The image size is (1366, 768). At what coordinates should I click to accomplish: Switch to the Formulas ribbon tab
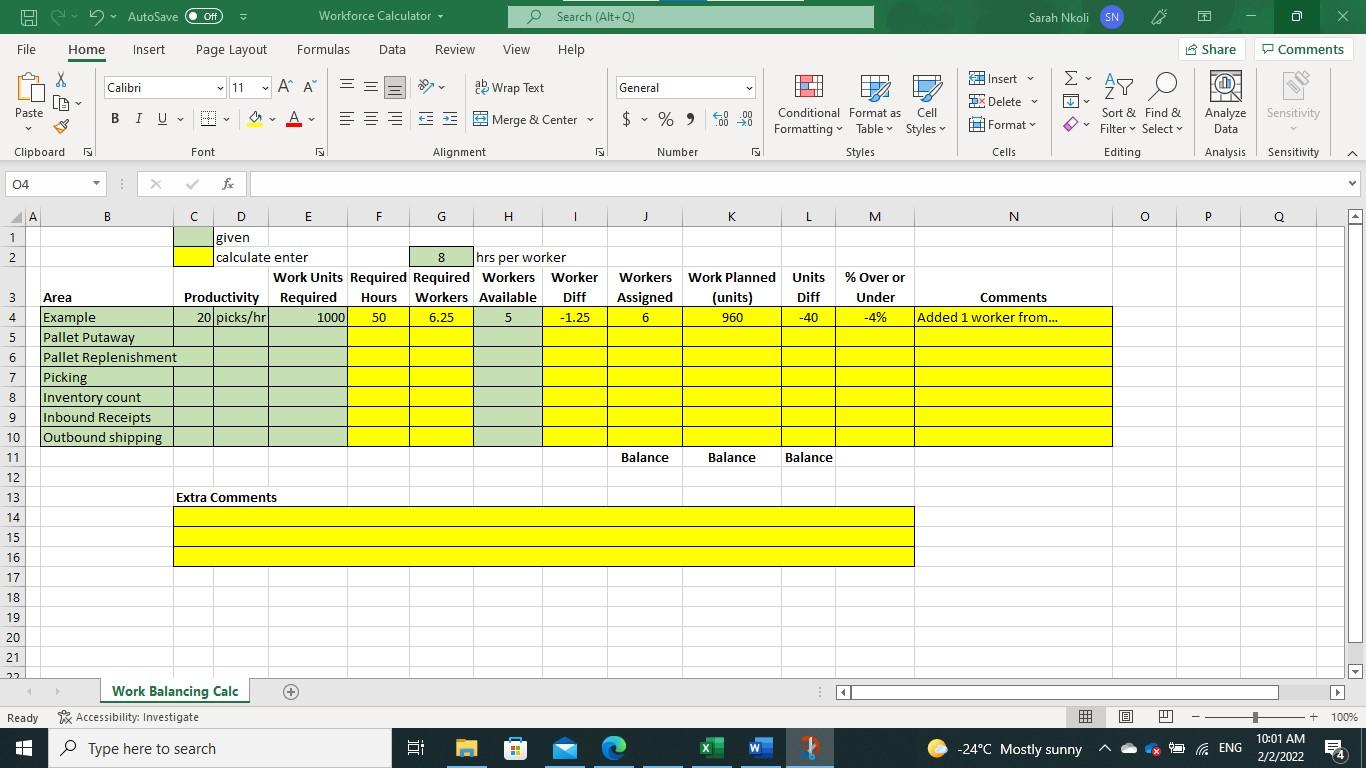[x=322, y=49]
